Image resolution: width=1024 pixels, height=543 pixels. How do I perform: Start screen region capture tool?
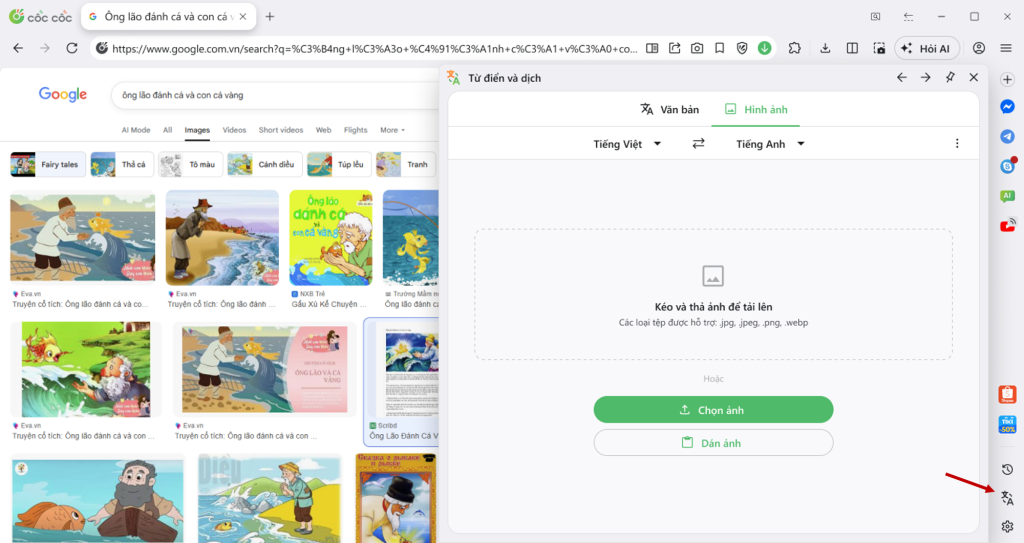pyautogui.click(x=879, y=48)
